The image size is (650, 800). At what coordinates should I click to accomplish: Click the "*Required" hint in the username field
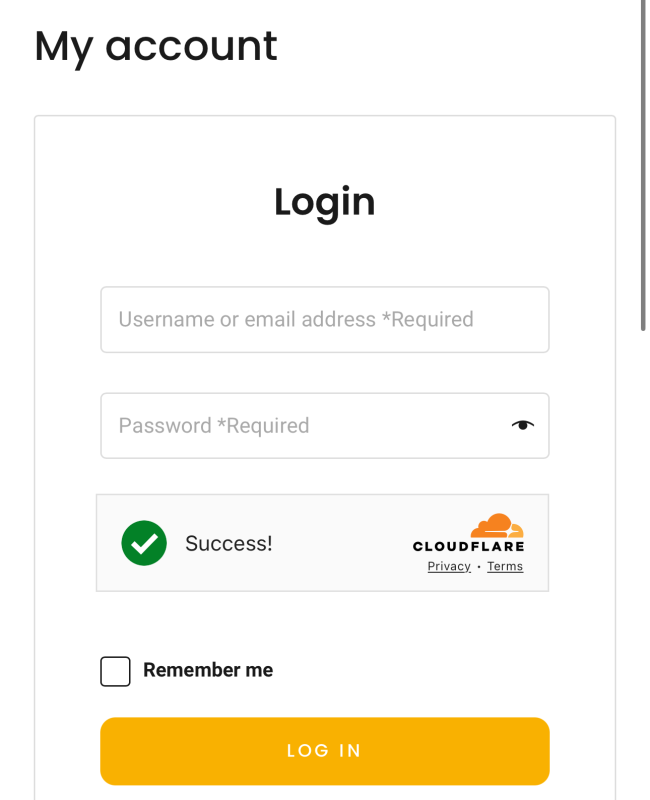pyautogui.click(x=428, y=320)
